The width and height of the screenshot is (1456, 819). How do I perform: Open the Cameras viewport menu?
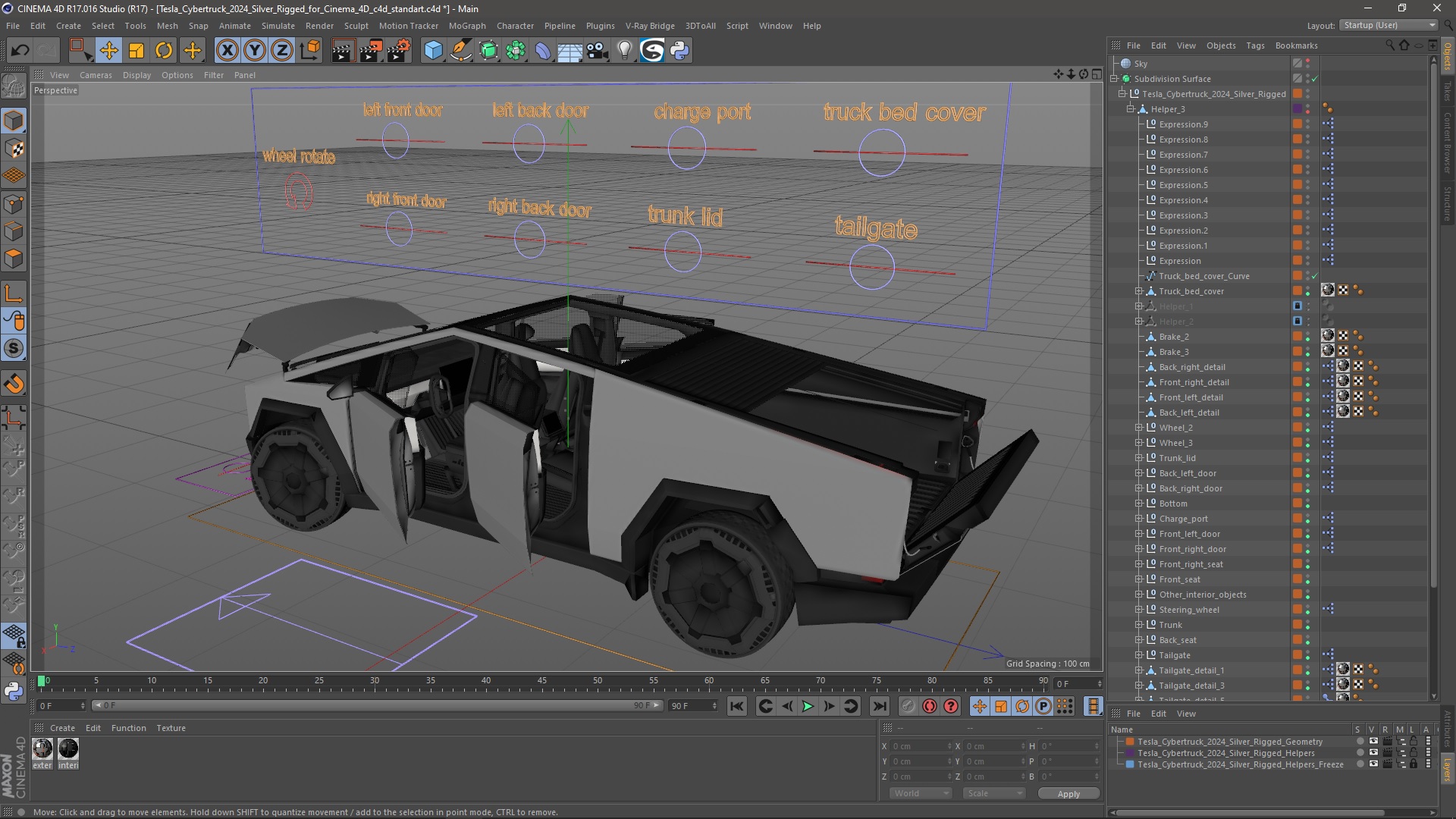pos(96,75)
